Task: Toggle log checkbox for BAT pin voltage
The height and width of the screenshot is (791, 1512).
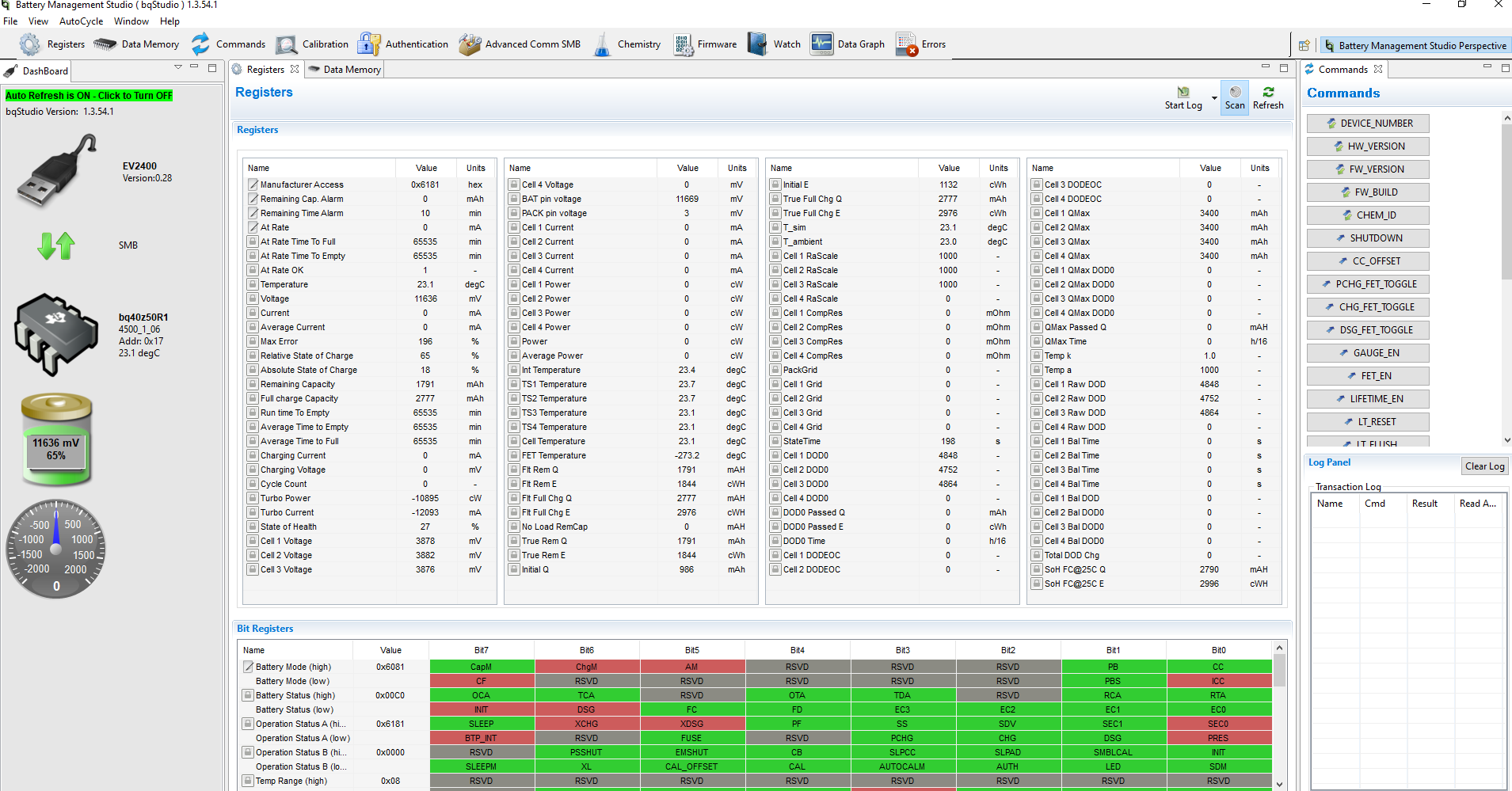Action: [x=514, y=199]
